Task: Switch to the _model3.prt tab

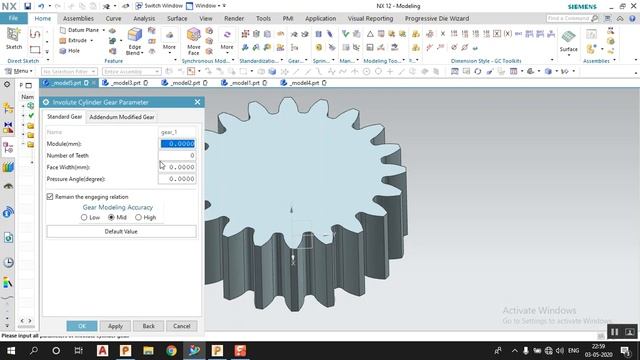Action: pyautogui.click(x=125, y=83)
